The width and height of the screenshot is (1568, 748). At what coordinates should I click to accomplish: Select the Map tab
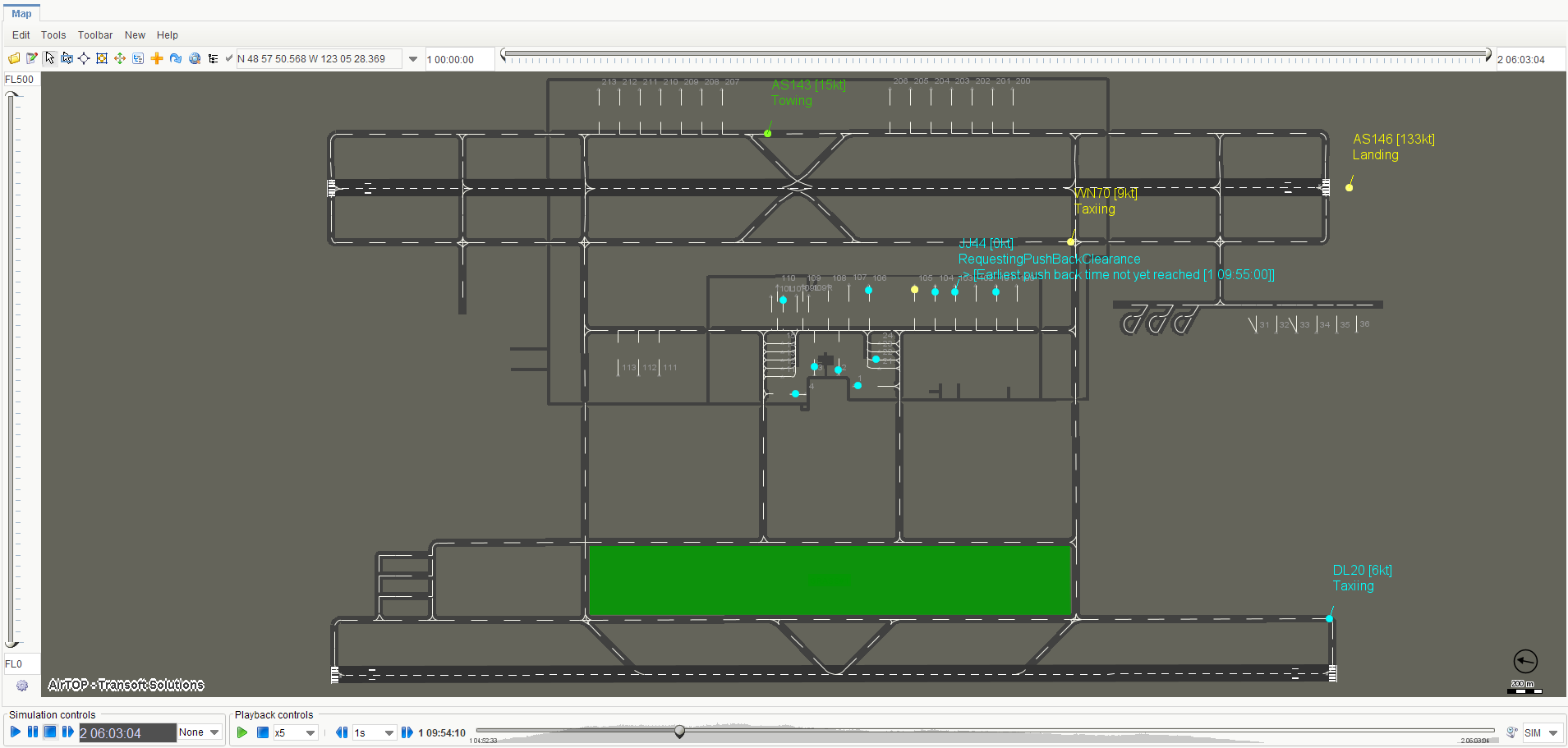tap(21, 14)
